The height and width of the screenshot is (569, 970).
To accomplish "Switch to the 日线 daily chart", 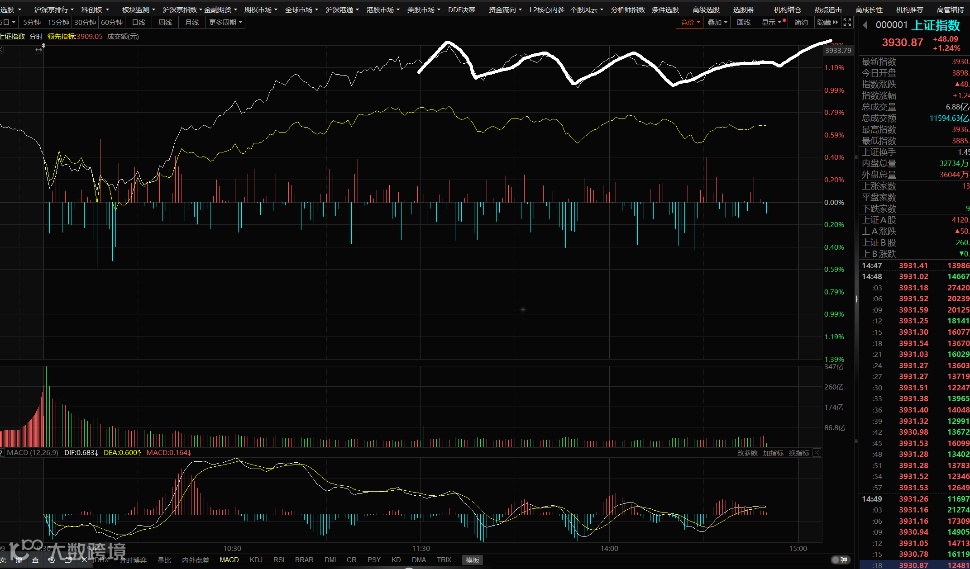I will 139,22.
